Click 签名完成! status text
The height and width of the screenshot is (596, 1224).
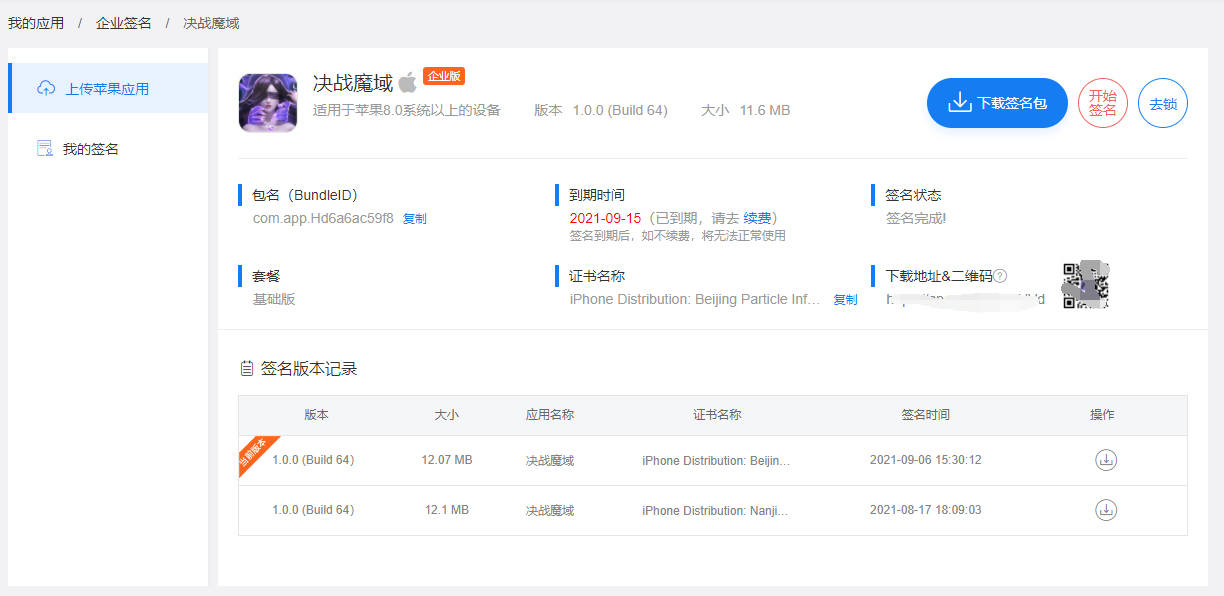point(916,218)
